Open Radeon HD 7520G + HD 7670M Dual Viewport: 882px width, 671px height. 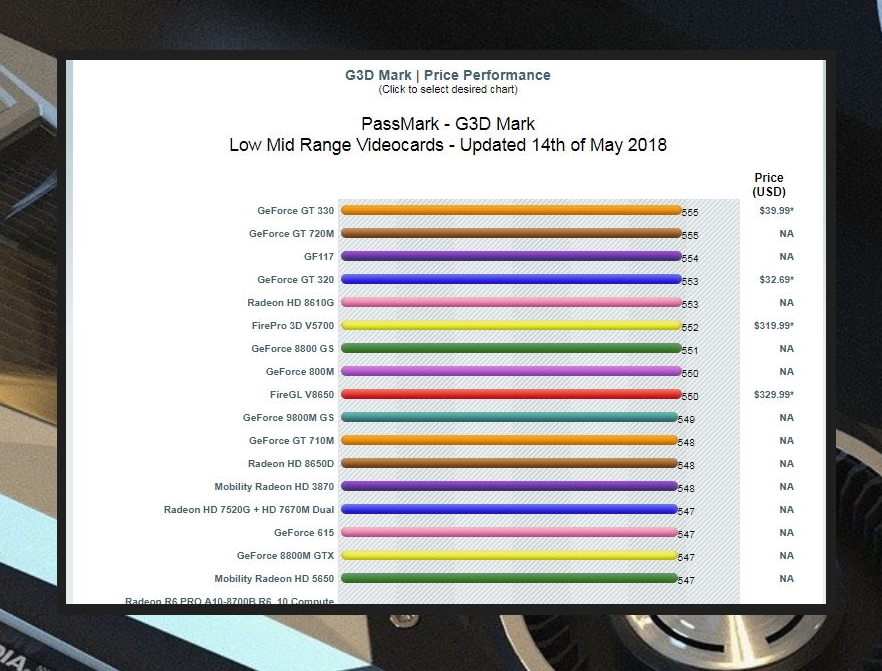249,510
